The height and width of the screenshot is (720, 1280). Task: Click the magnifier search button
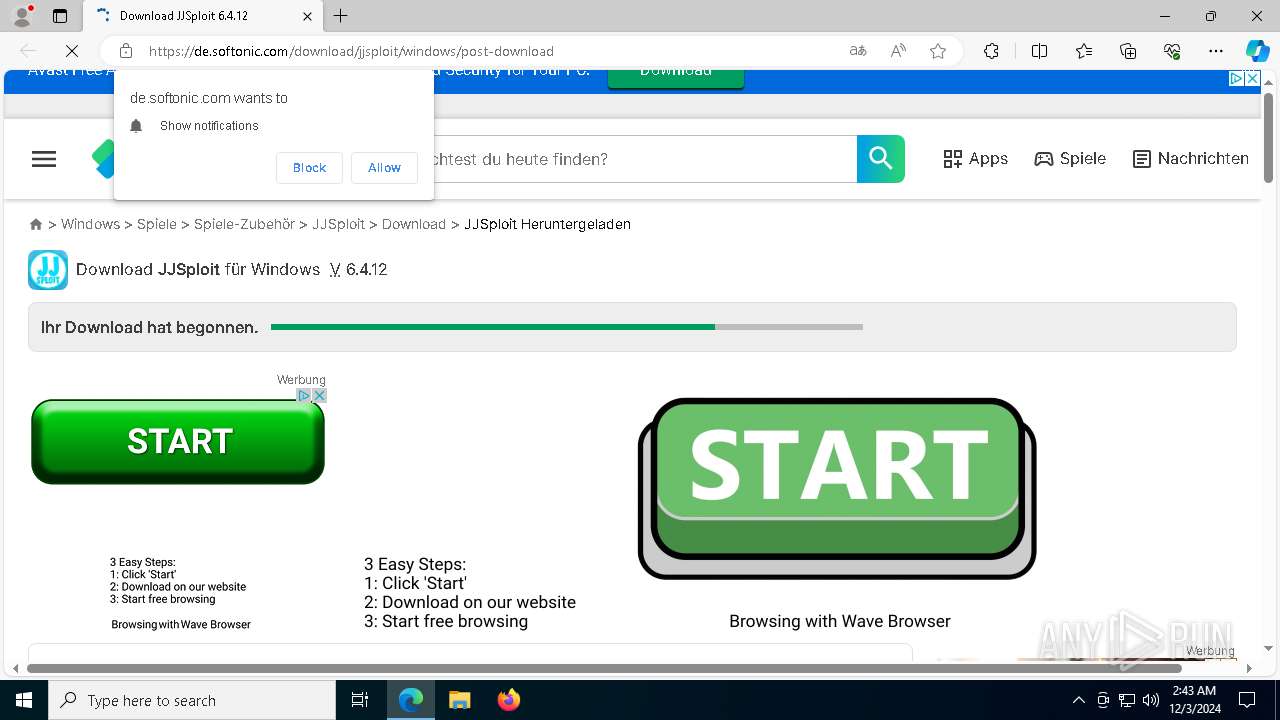point(881,159)
